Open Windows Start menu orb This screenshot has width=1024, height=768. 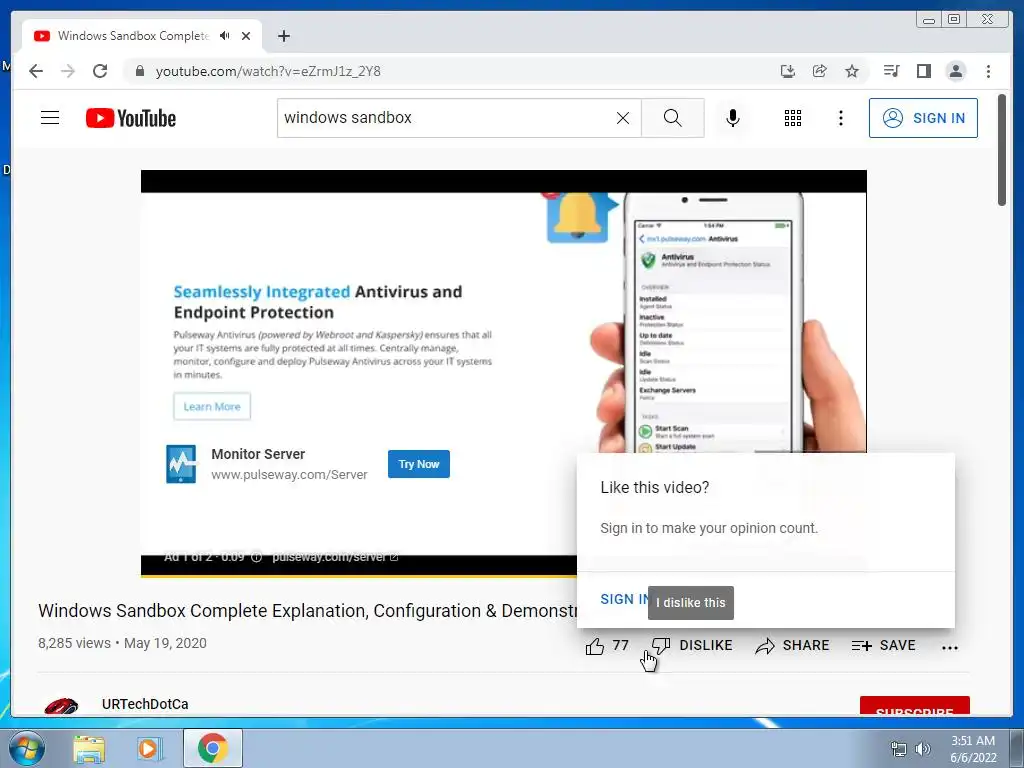27,748
